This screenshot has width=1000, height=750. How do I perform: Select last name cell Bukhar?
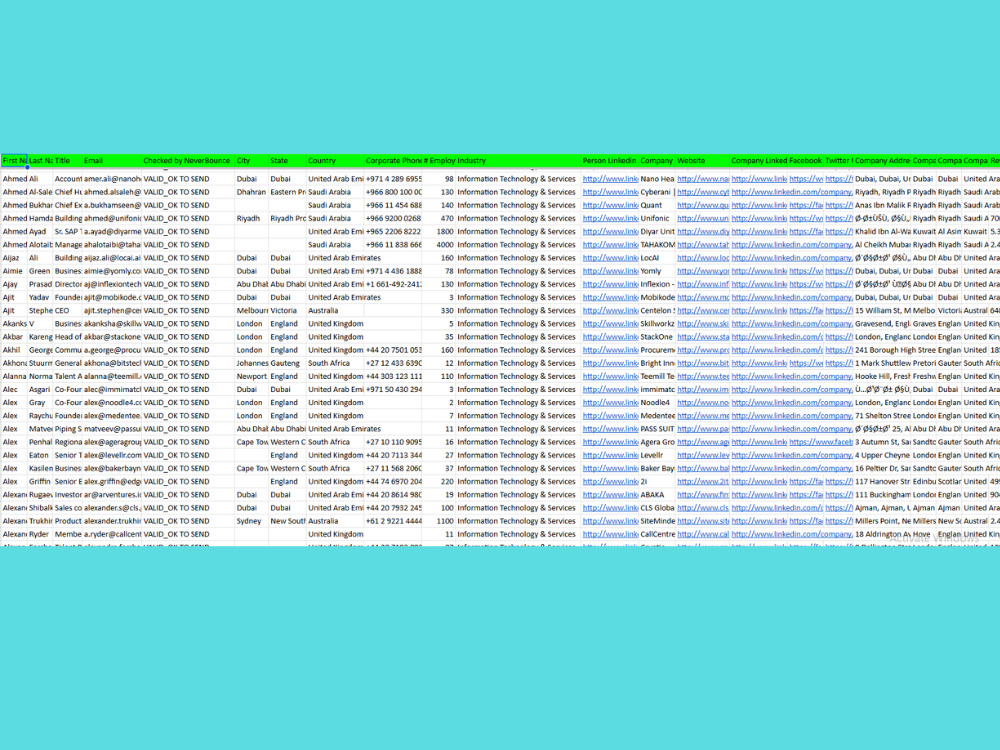[40, 205]
